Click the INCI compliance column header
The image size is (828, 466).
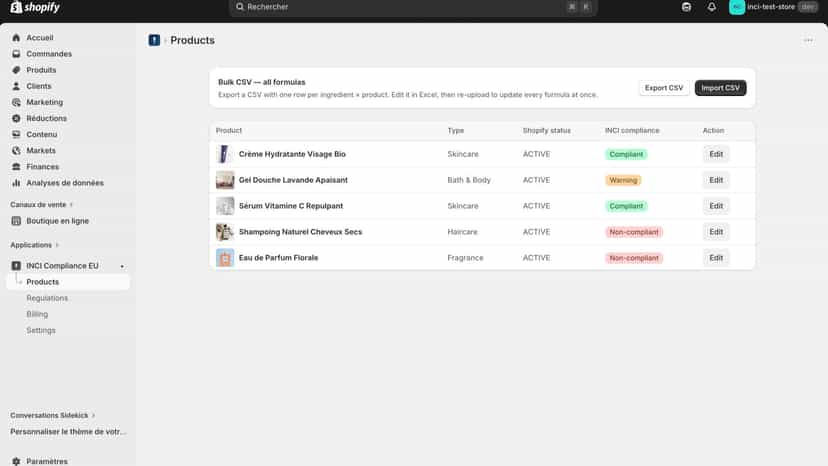[632, 131]
